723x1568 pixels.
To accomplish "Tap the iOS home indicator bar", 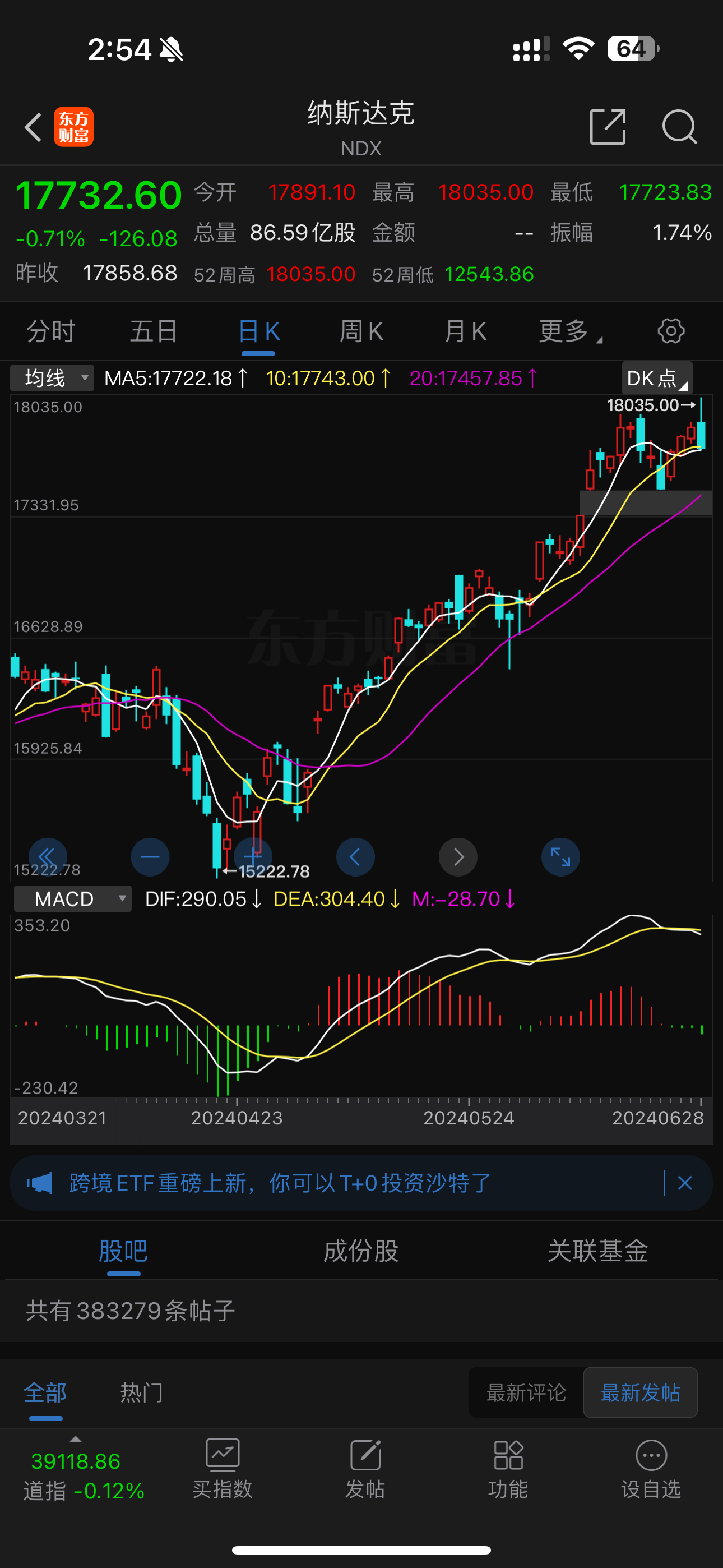I will coord(361,1549).
